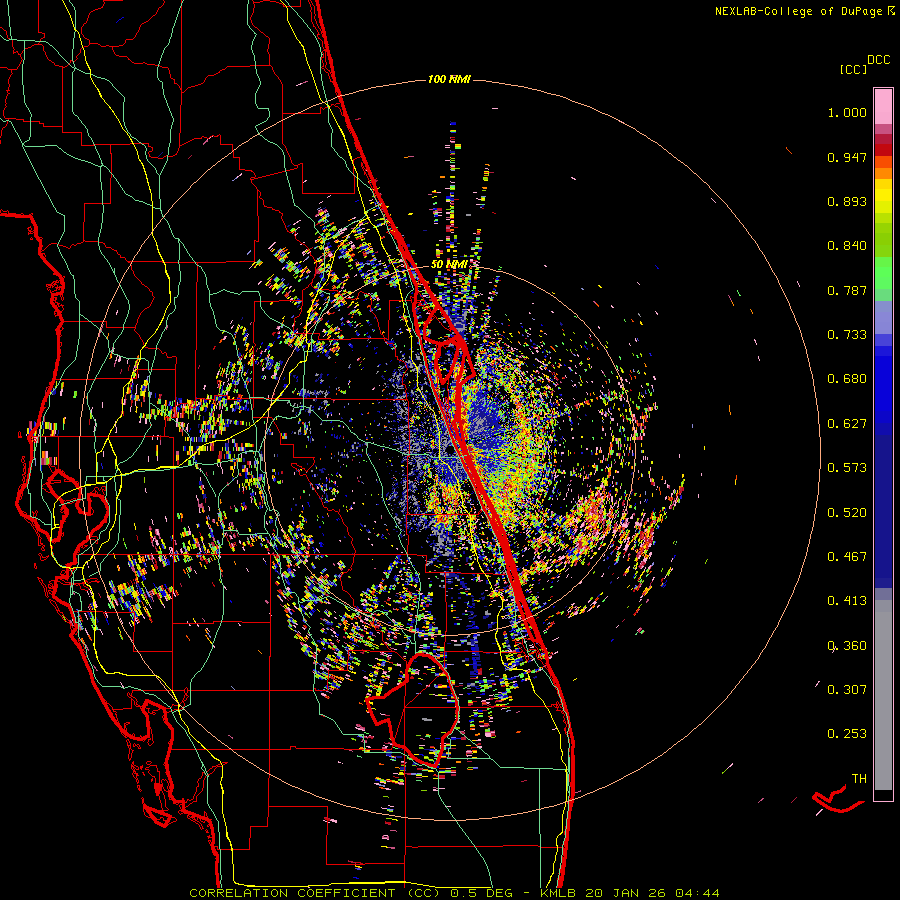Screen dimensions: 900x900
Task: Click the 0.840 scale value
Action: [x=847, y=246]
